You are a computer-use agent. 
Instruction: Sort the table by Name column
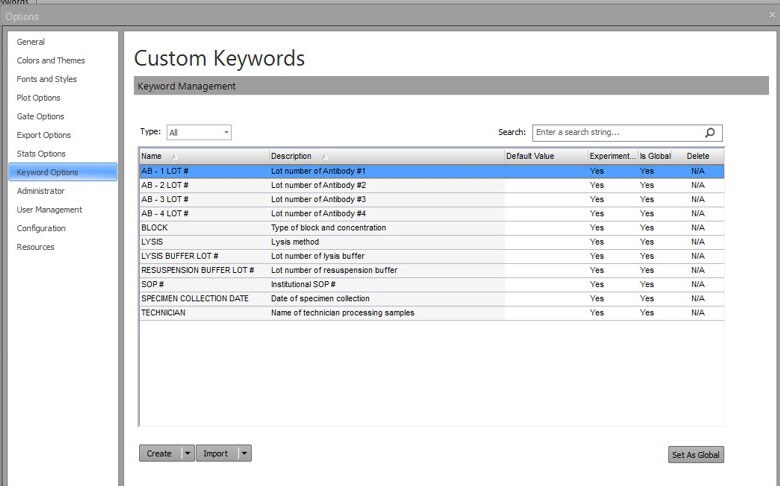152,156
